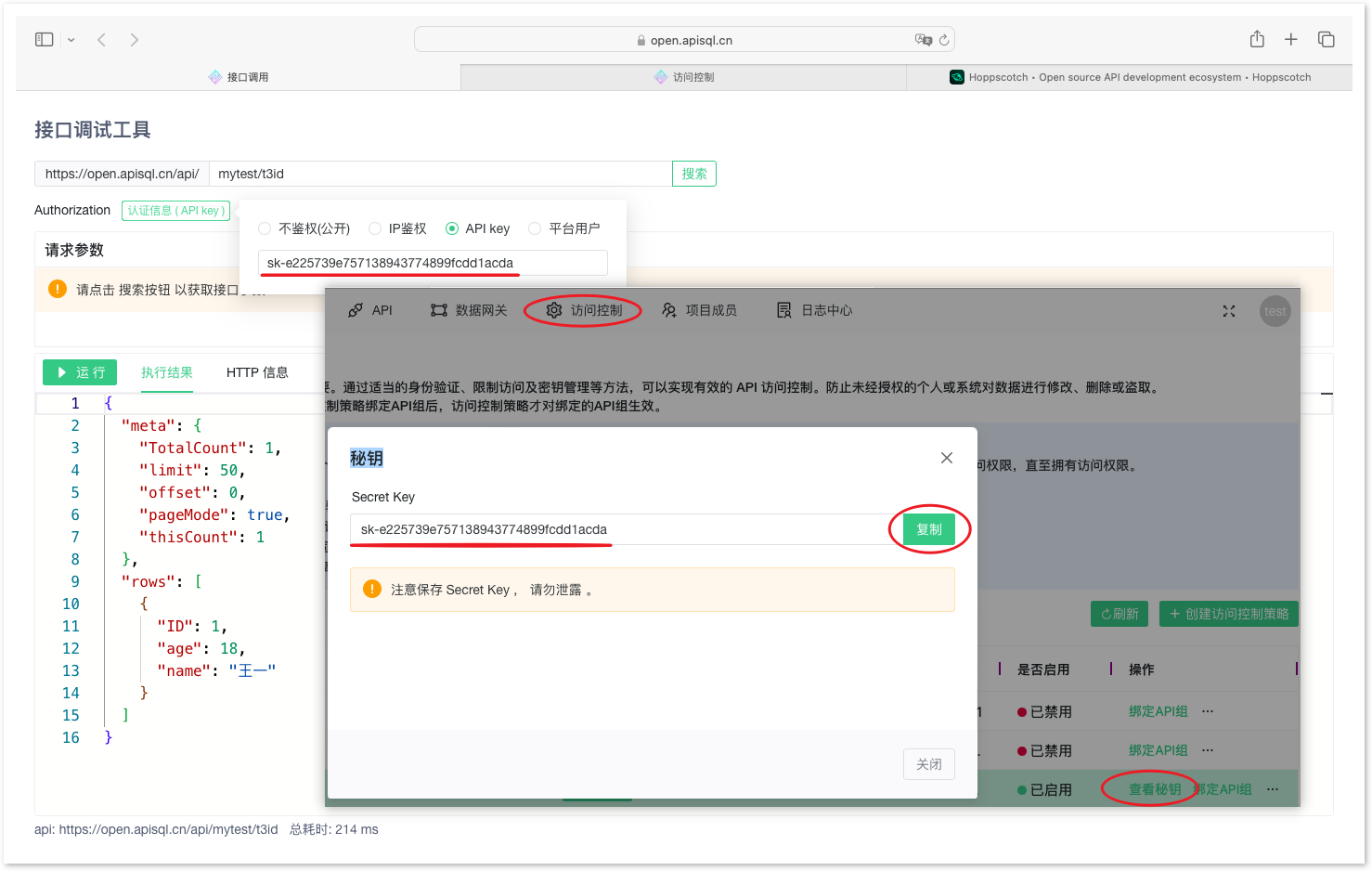Click the green 搜索 button
Image resolution: width=1372 pixels, height=871 pixels.
(694, 174)
